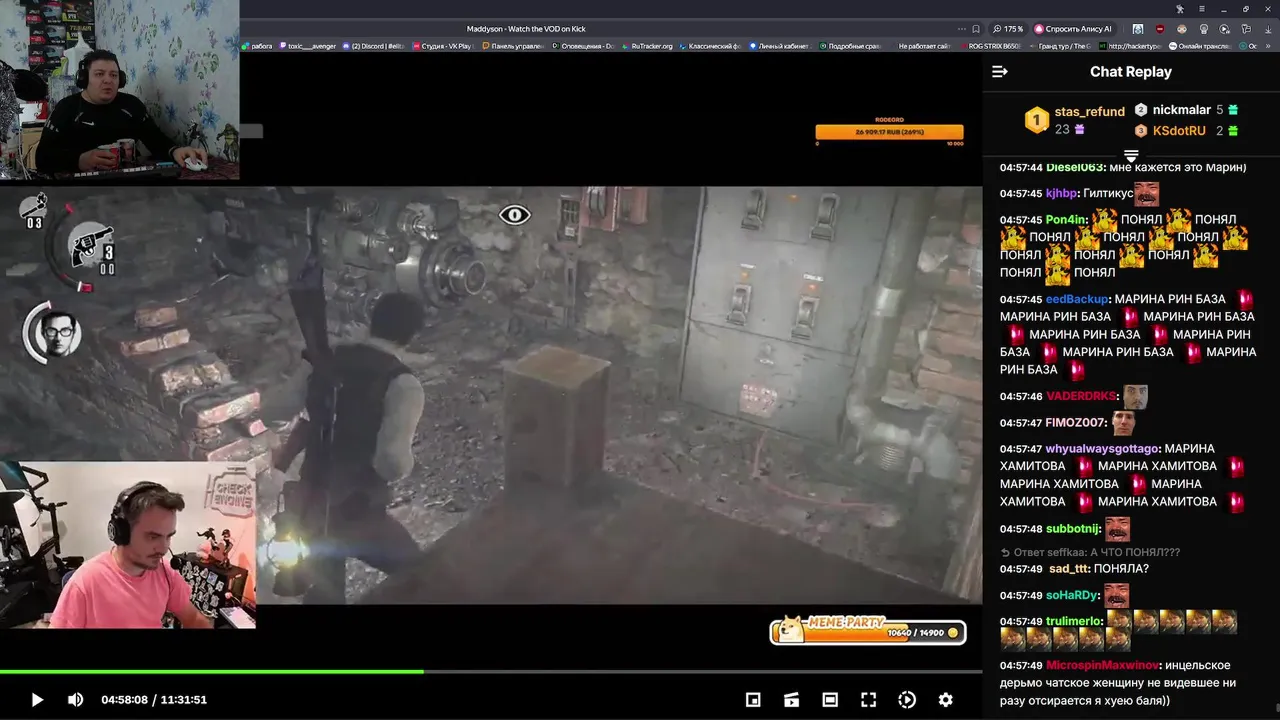Open picture-in-picture mini player
Screen dimensions: 1280x720
click(753, 700)
